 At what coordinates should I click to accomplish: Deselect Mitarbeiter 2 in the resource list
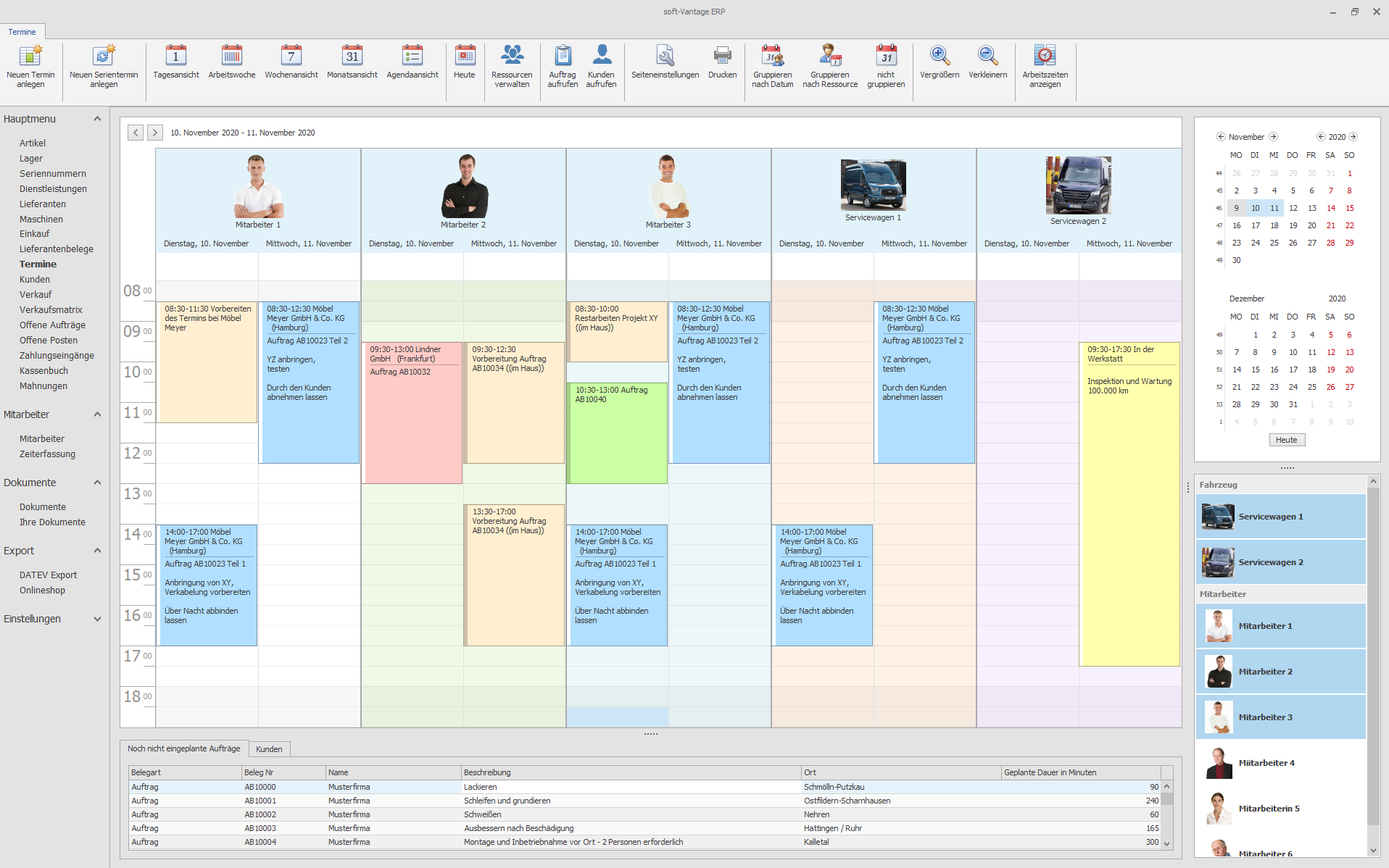(1280, 672)
